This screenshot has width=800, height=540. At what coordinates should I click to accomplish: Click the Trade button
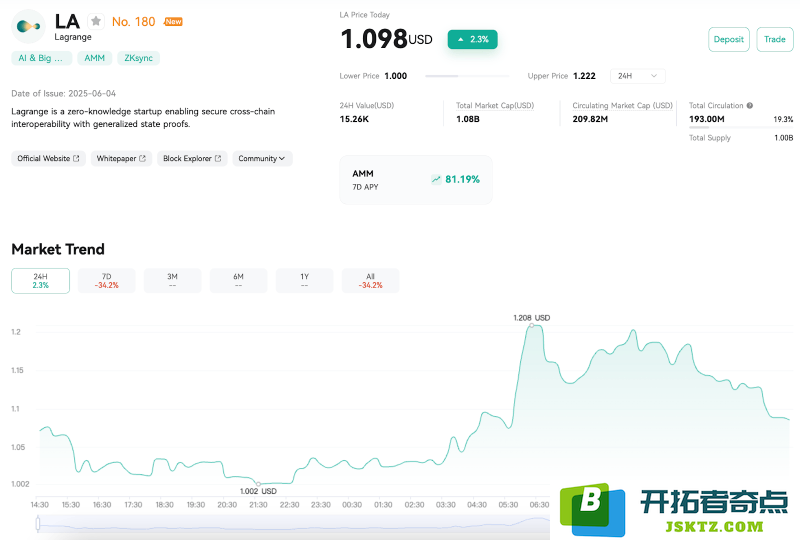click(x=774, y=39)
